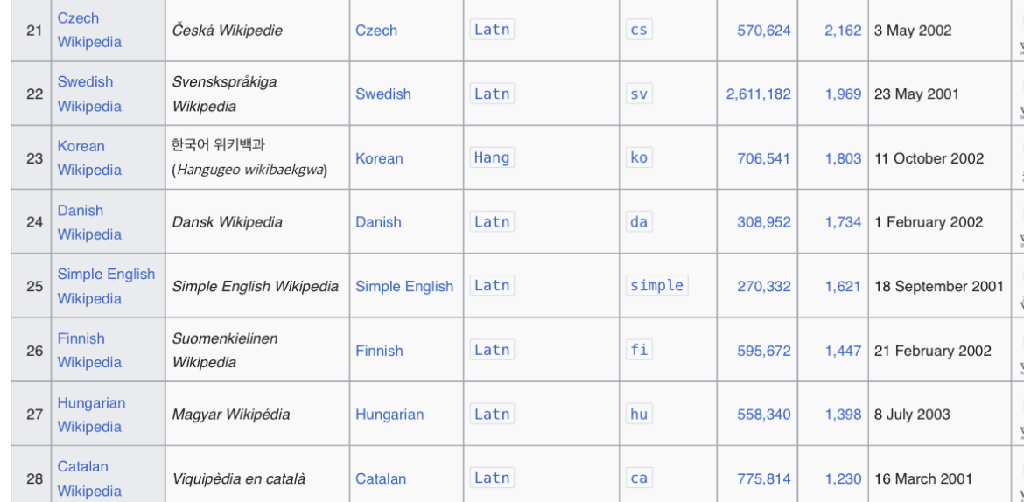Click the Hang script code
The image size is (1024, 502).
(491, 157)
